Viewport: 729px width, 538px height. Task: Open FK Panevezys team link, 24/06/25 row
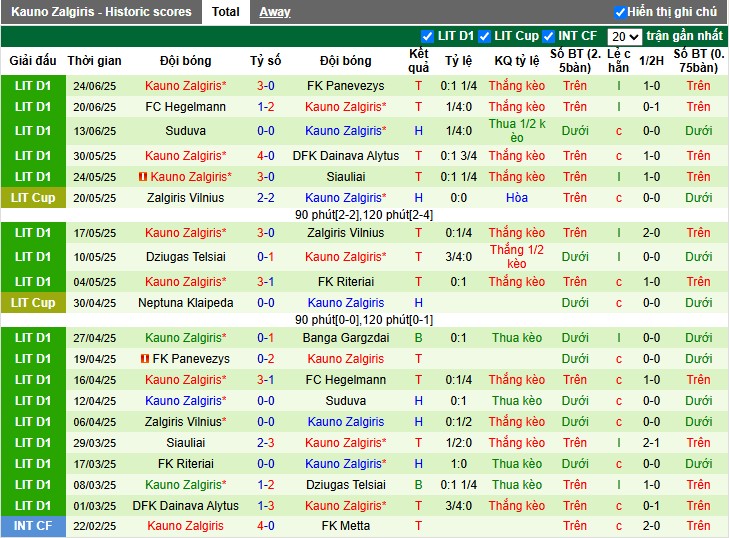coord(345,86)
